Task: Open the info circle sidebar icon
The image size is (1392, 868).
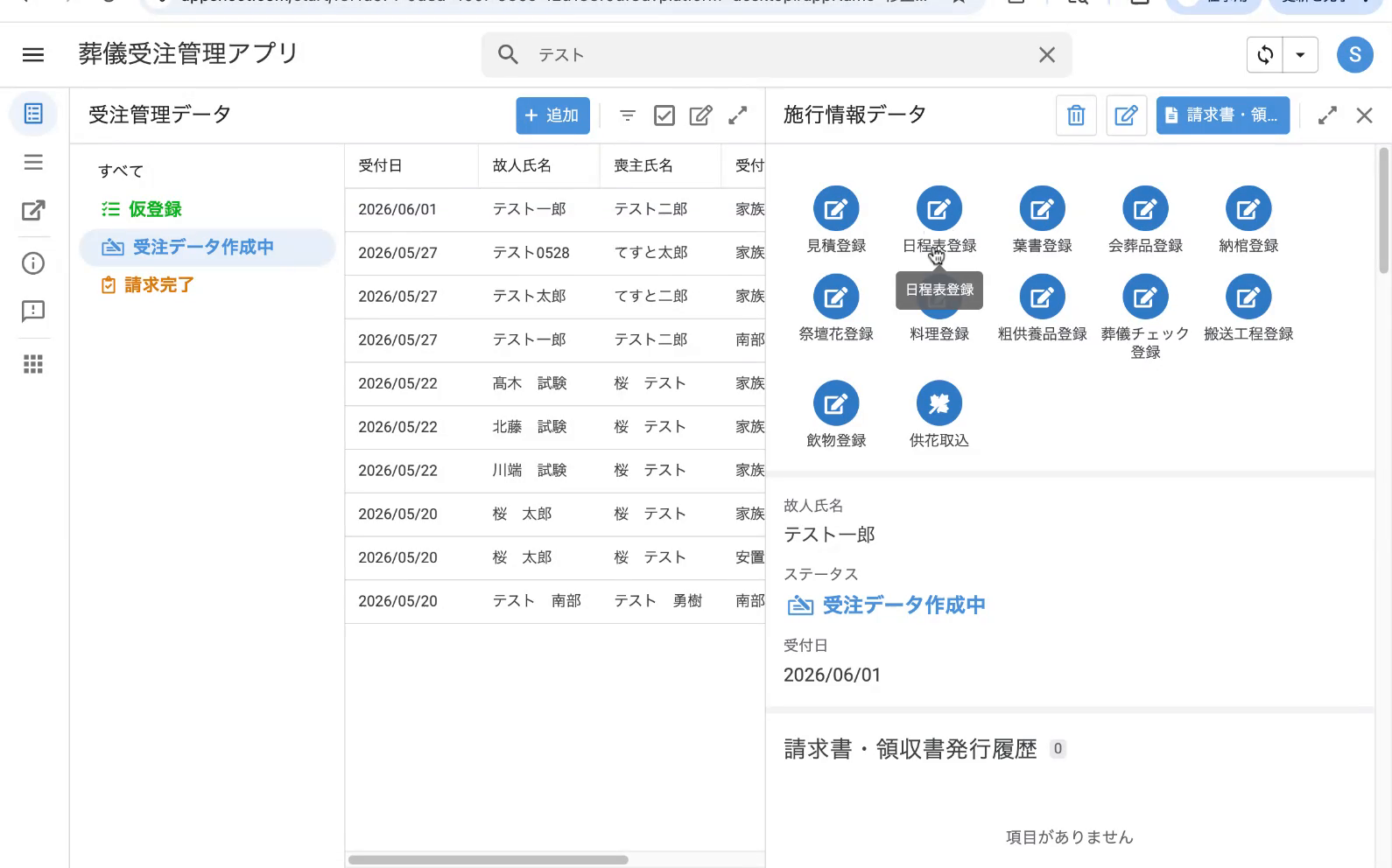Action: point(33,263)
